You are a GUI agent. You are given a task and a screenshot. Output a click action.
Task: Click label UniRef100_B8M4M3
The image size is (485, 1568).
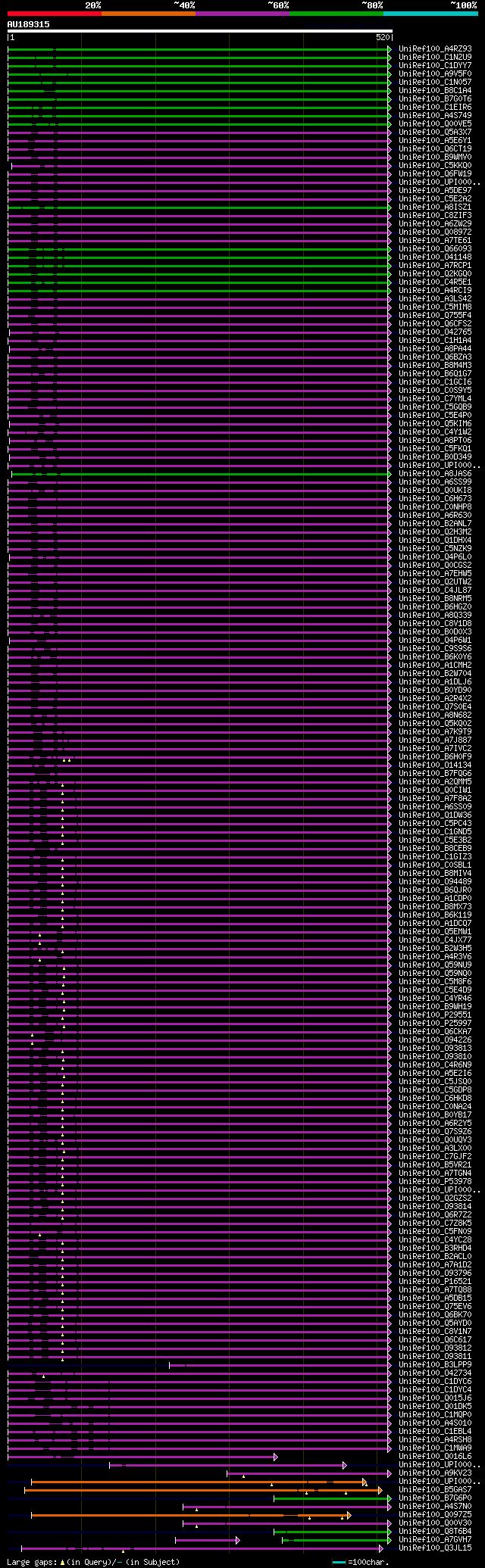(x=435, y=365)
